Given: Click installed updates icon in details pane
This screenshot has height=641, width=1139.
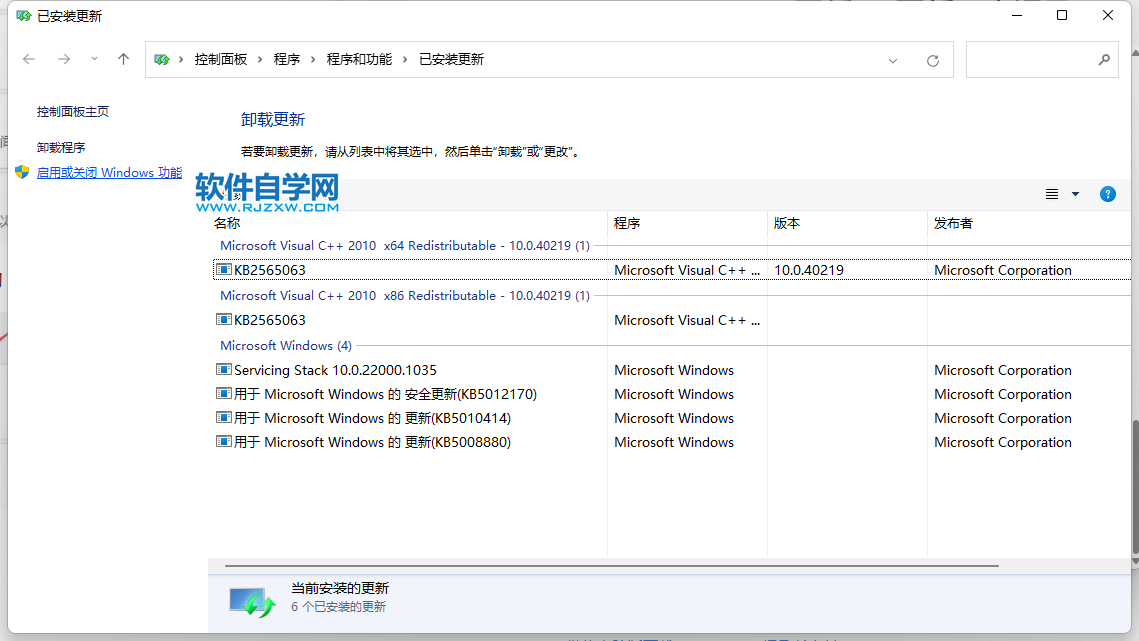Looking at the screenshot, I should (251, 602).
